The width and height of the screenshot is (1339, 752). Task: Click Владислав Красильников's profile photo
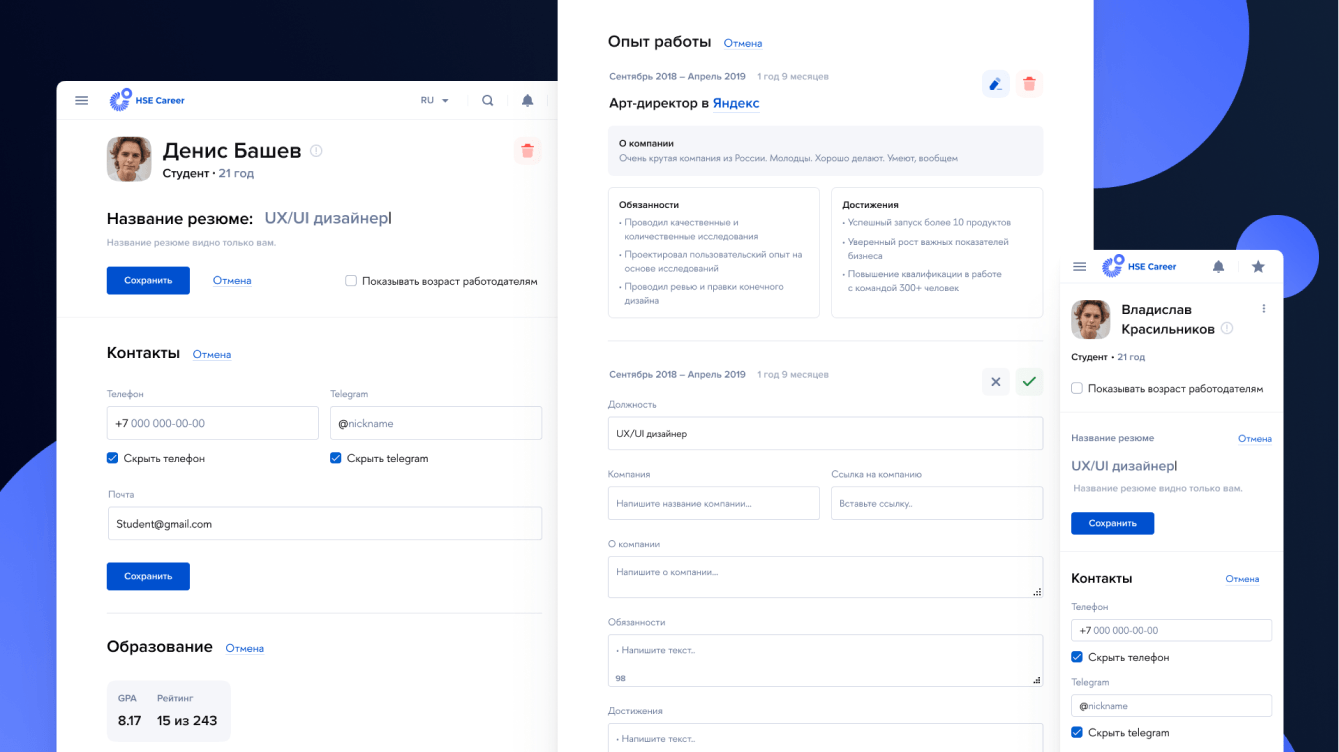click(x=1091, y=319)
